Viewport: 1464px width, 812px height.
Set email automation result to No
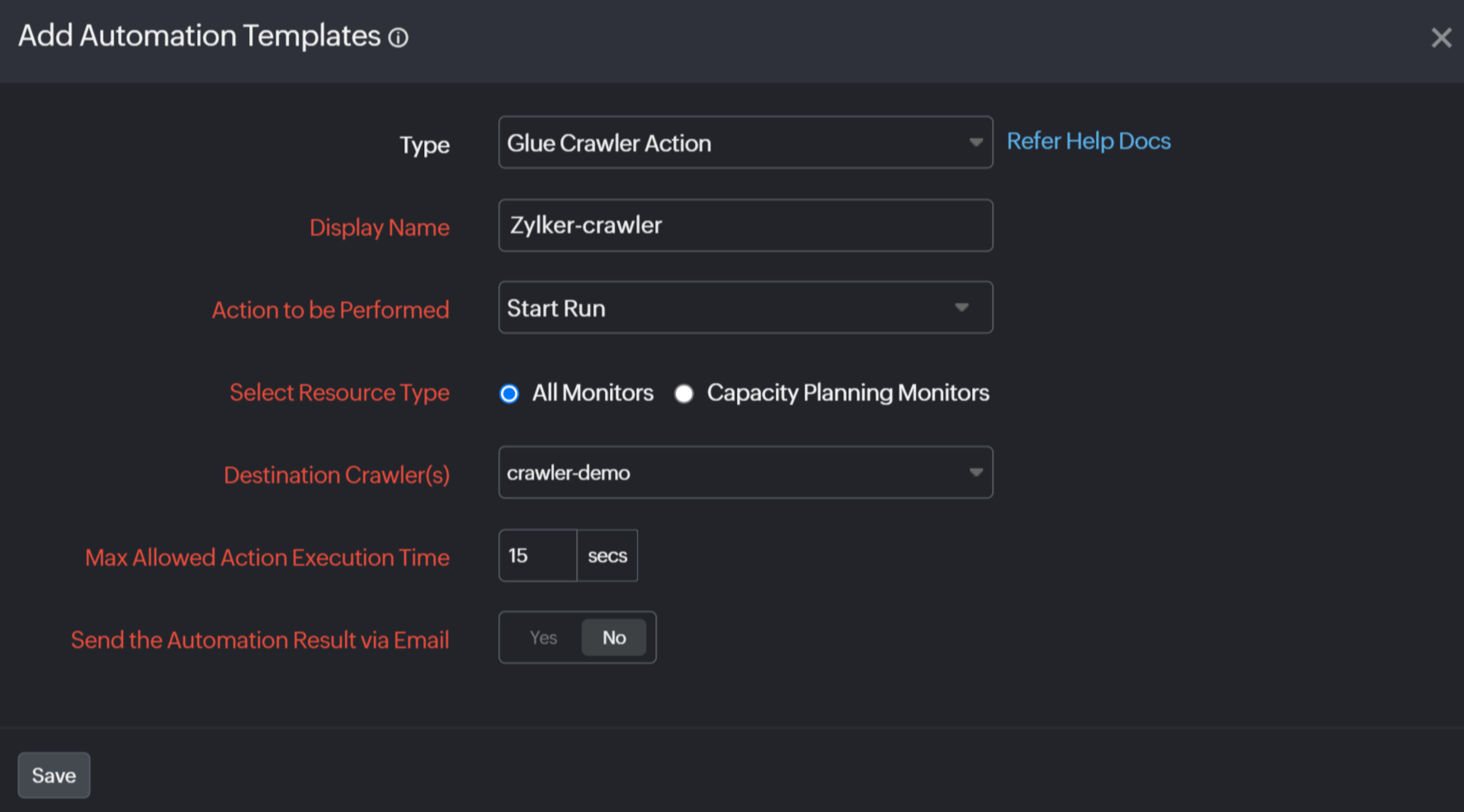pyautogui.click(x=614, y=638)
